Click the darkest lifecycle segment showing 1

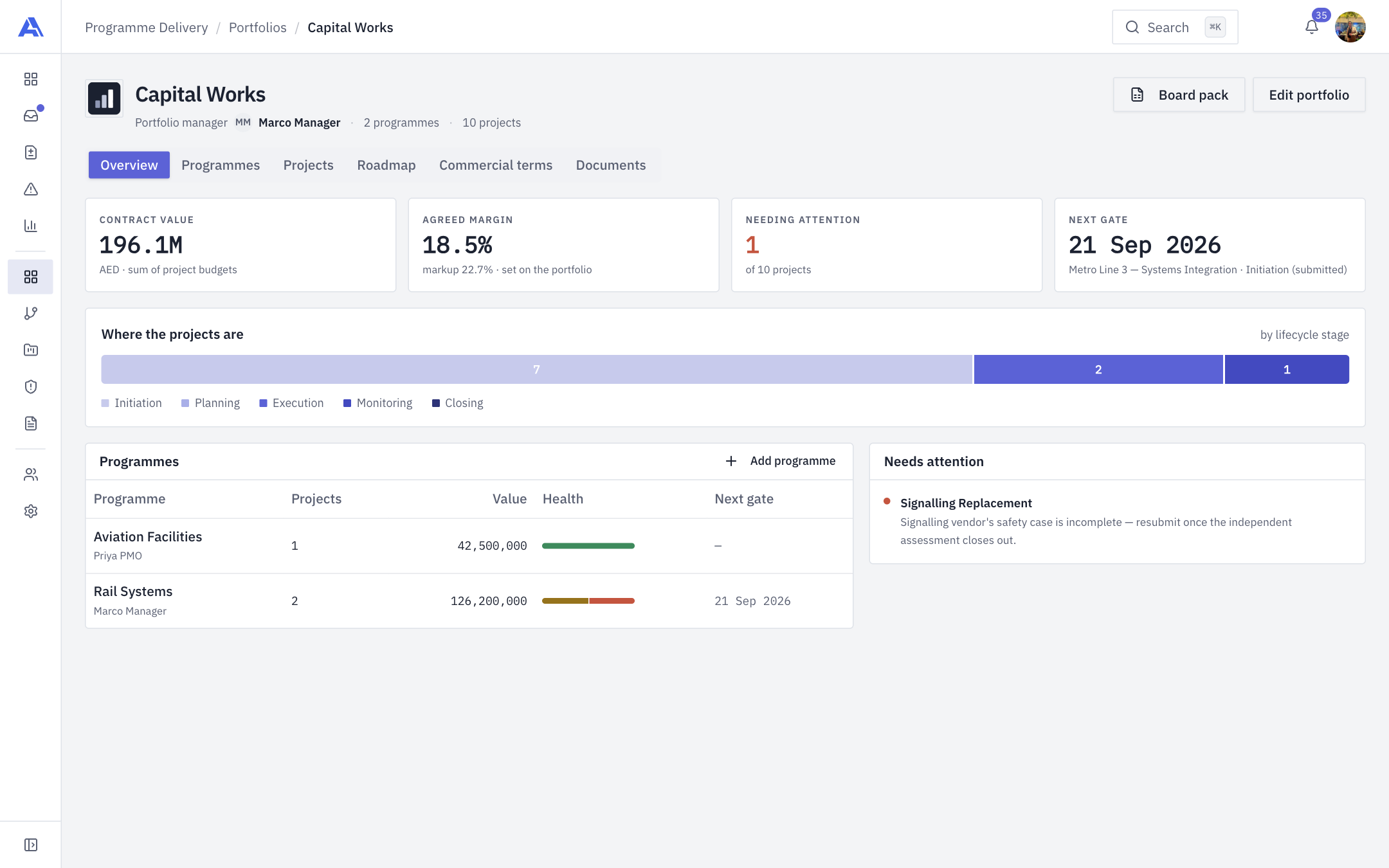pos(1287,370)
